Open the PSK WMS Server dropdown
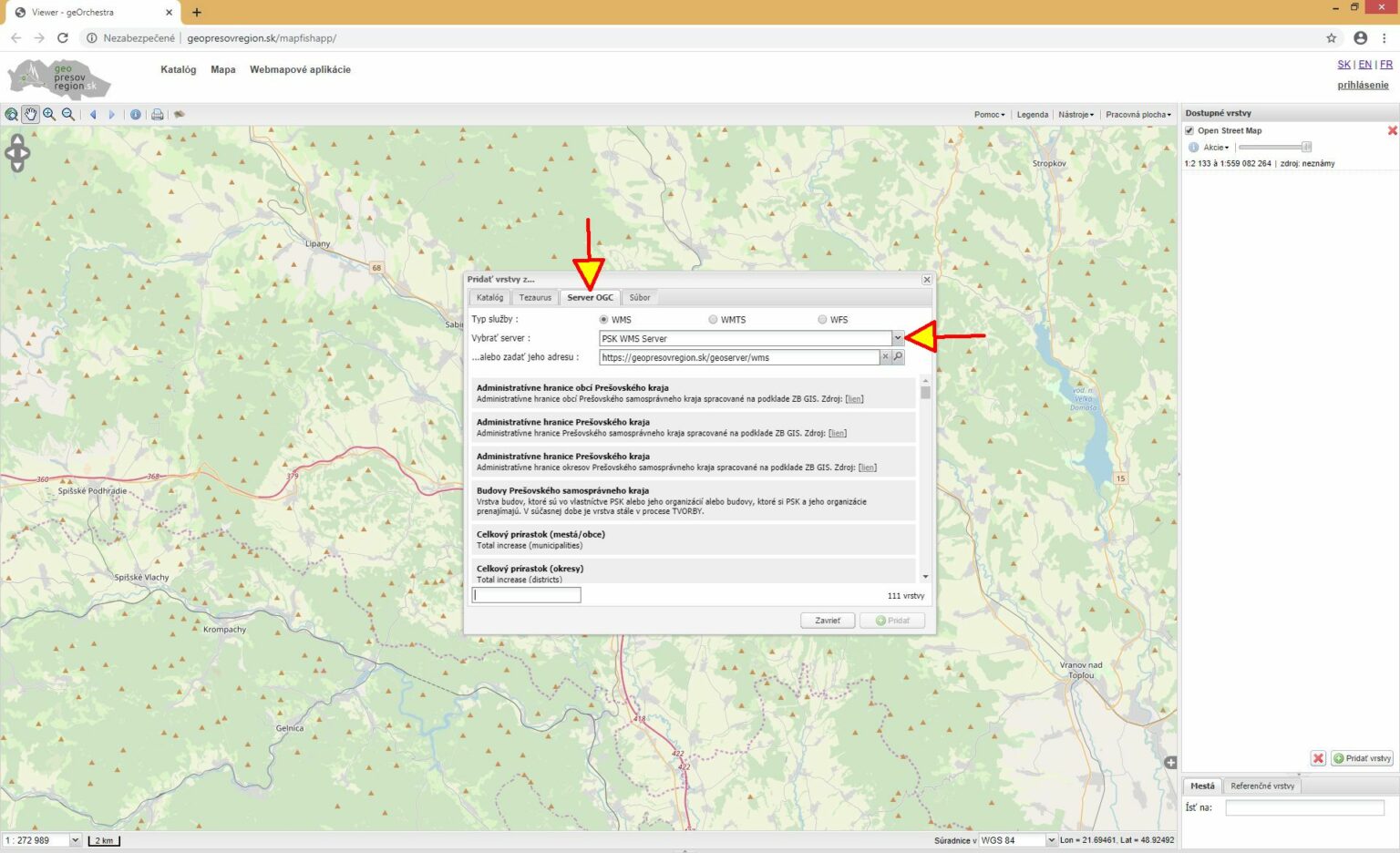The width and height of the screenshot is (1400, 853). point(898,338)
